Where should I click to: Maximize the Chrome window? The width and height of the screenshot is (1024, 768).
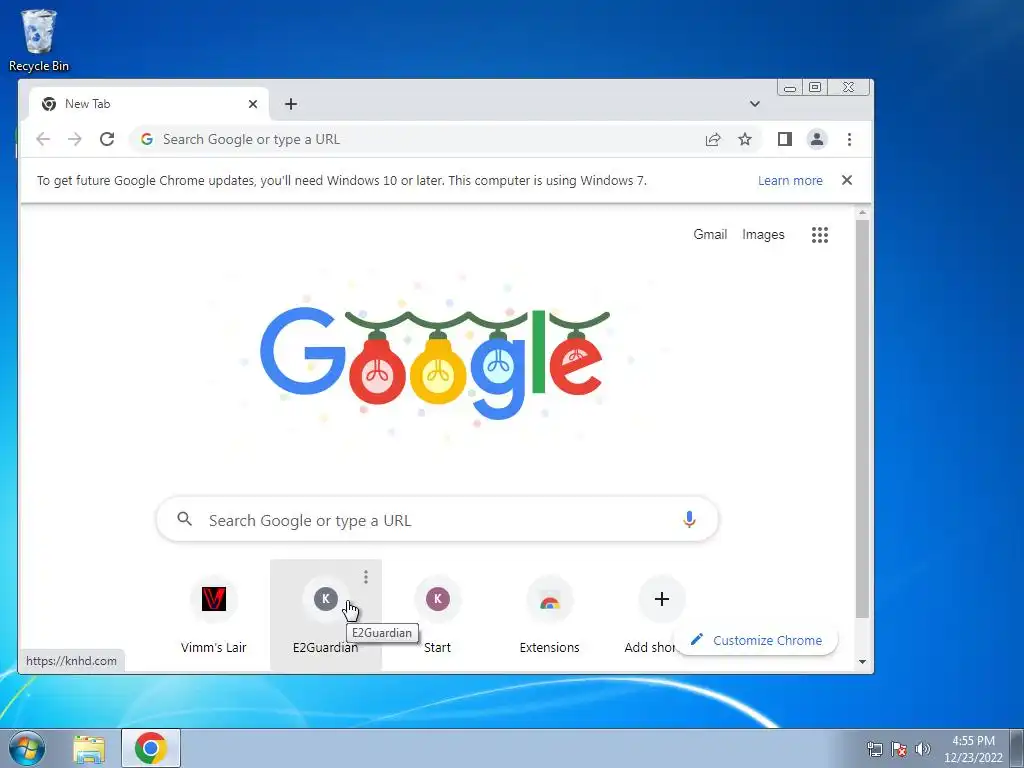tap(815, 88)
